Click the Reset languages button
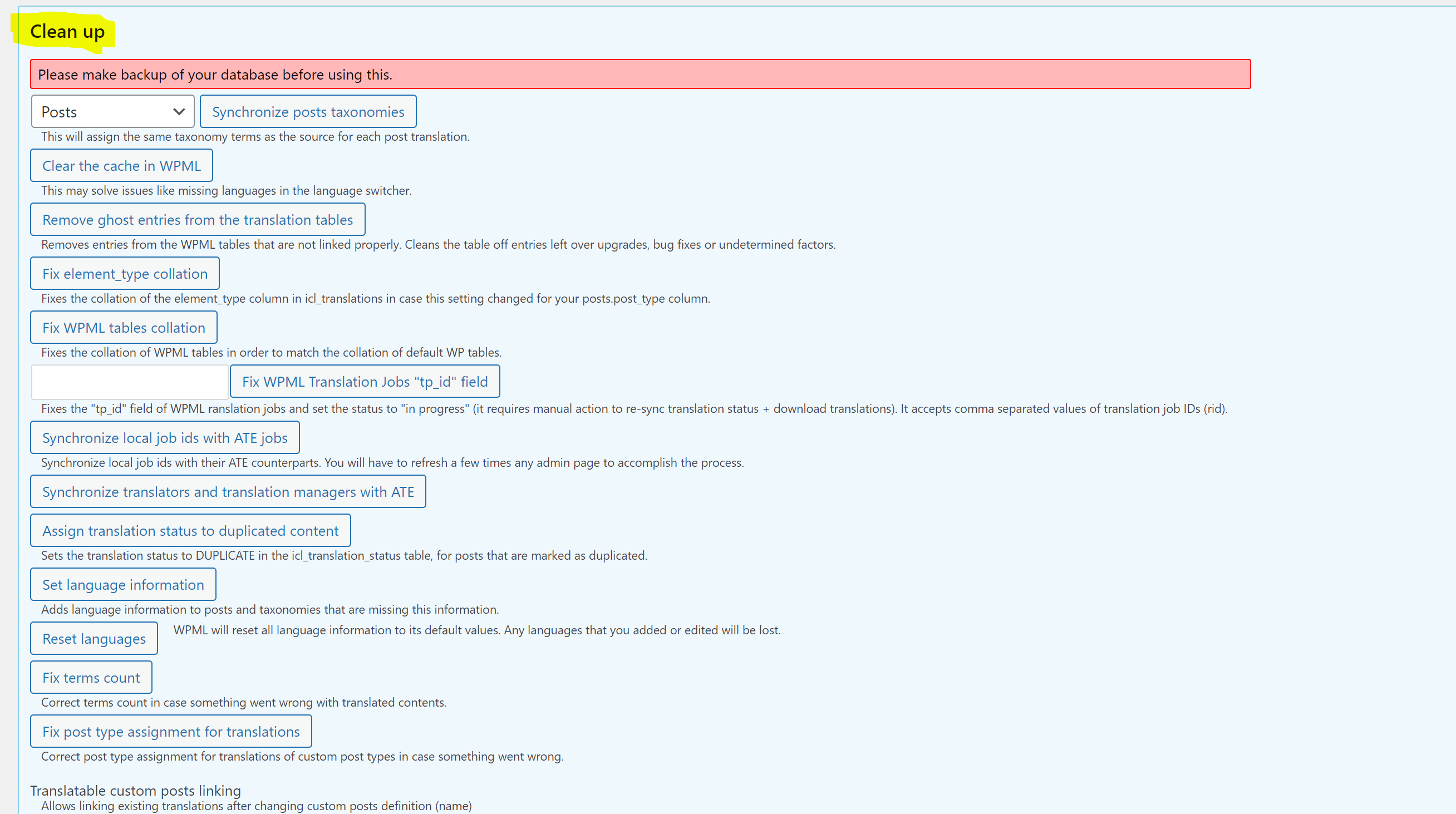Image resolution: width=1456 pixels, height=814 pixels. 95,638
